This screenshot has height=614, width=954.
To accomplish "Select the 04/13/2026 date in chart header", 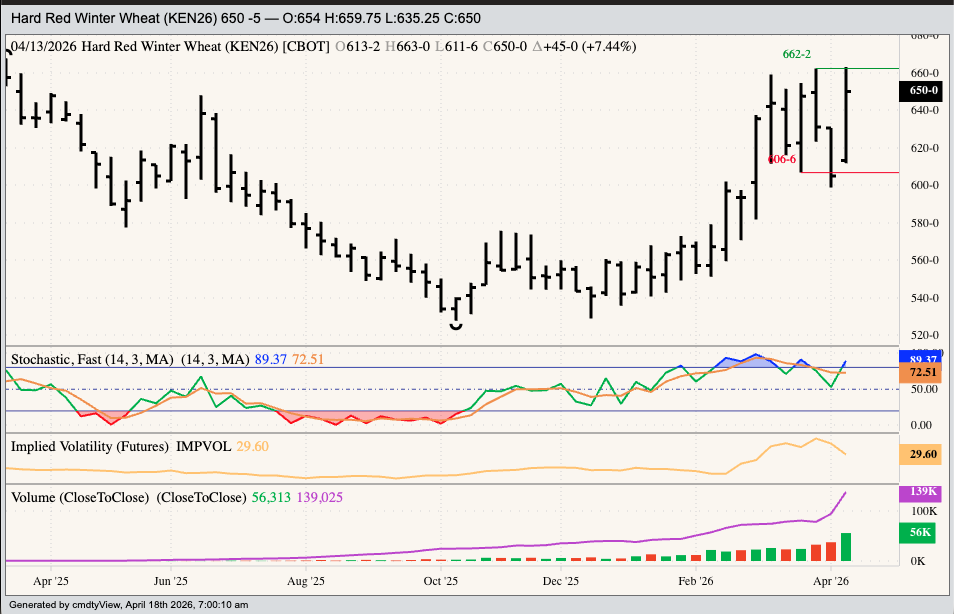I will 44,46.
